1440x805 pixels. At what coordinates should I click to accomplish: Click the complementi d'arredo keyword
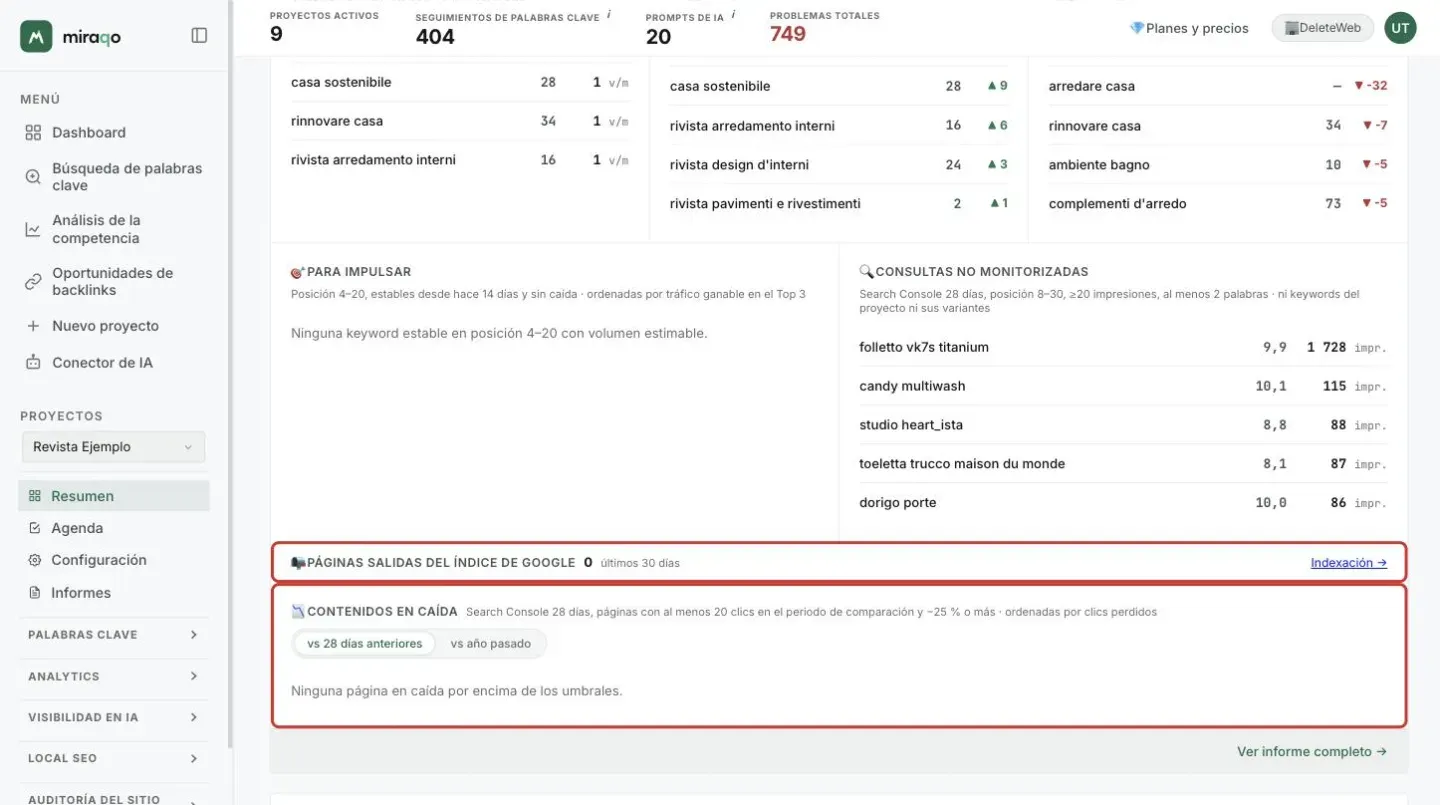pyautogui.click(x=1117, y=204)
